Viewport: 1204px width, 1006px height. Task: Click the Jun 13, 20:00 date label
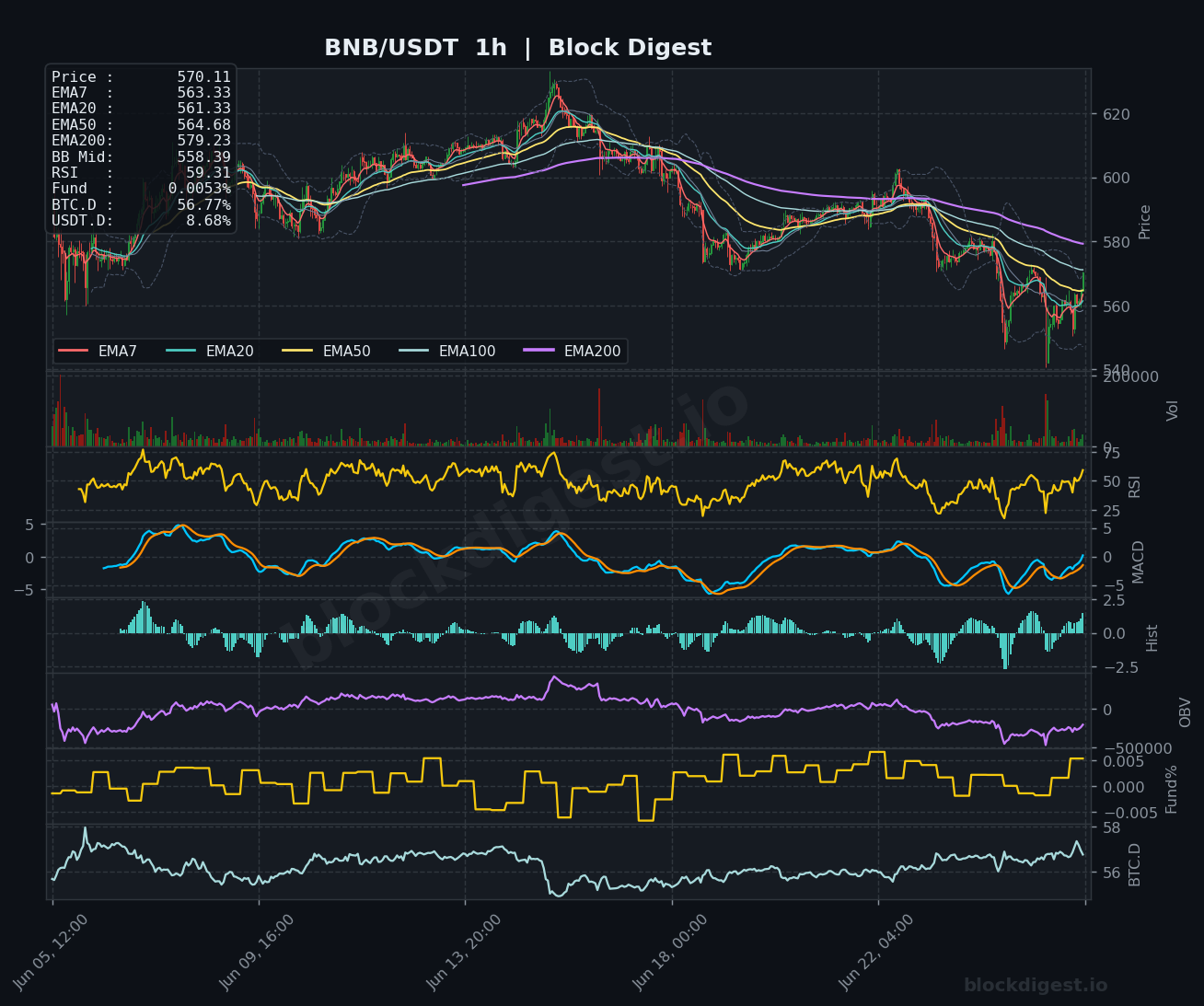[x=464, y=952]
